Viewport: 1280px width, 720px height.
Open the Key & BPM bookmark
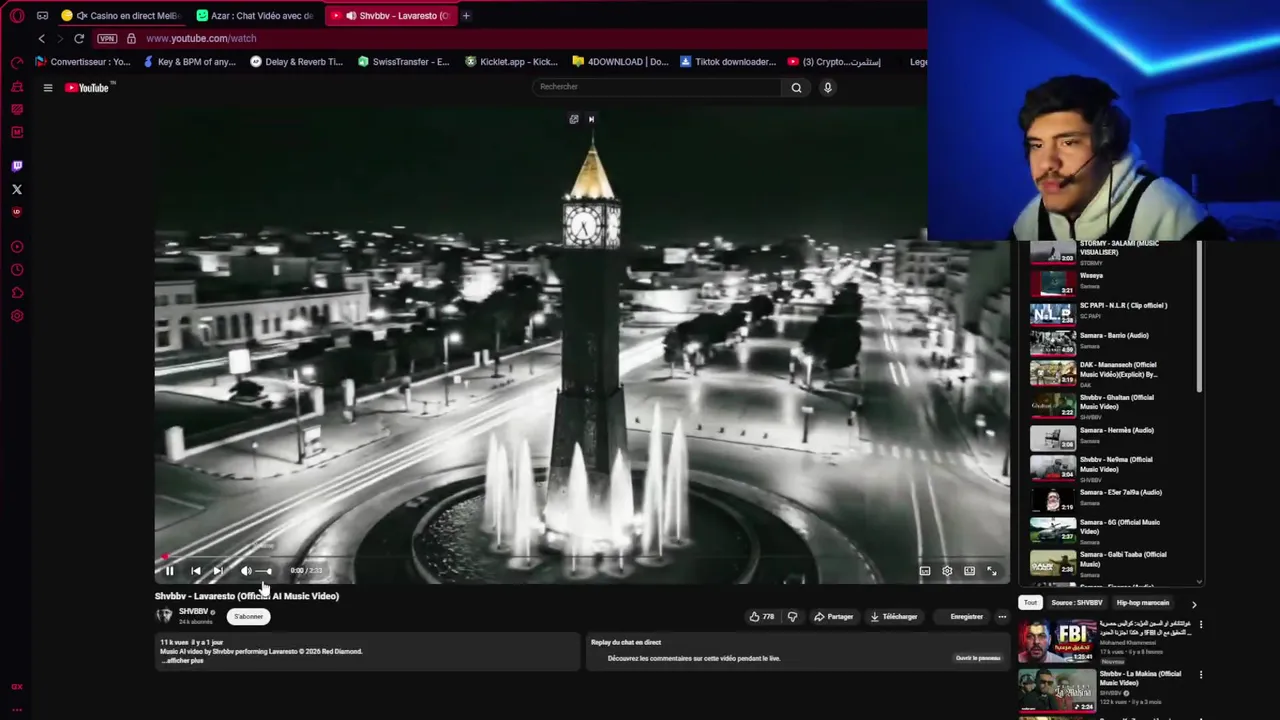coord(190,62)
